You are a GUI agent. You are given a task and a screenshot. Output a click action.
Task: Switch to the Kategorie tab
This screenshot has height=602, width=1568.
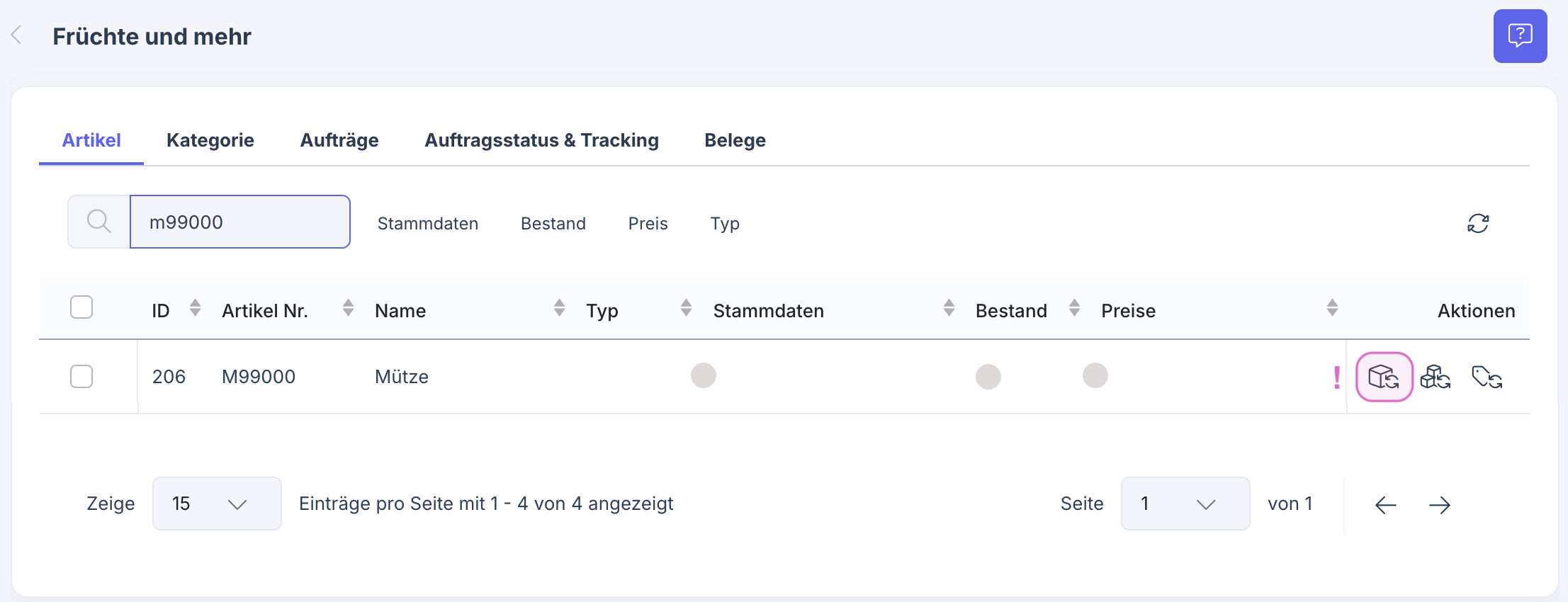click(210, 140)
